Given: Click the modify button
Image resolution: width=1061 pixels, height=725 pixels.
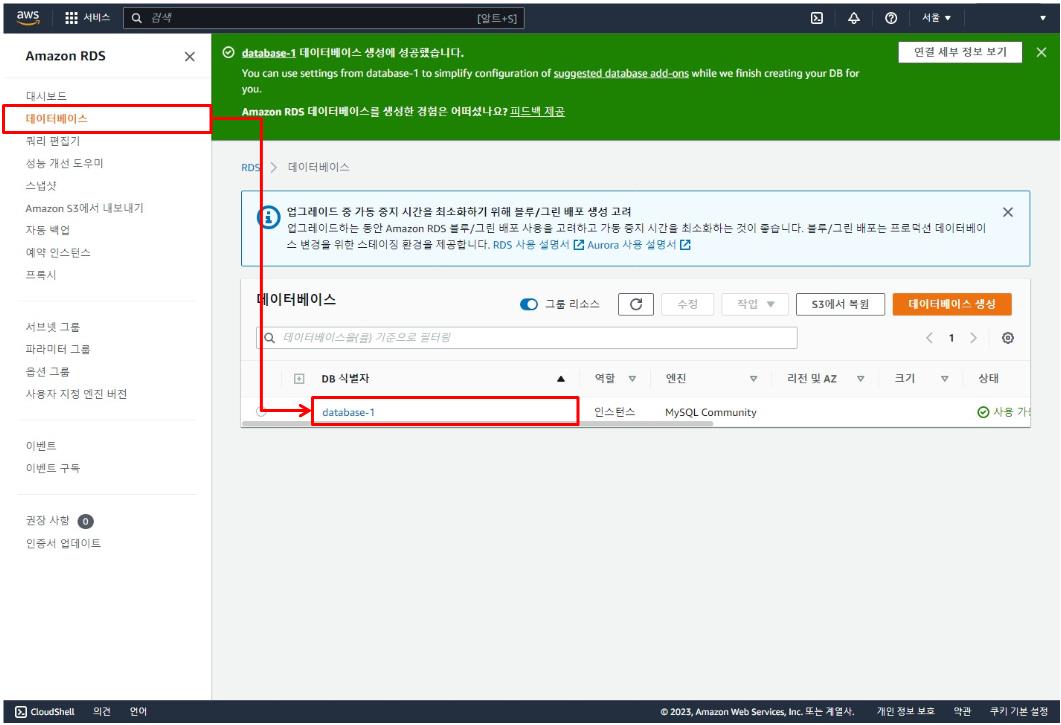Looking at the screenshot, I should click(687, 305).
